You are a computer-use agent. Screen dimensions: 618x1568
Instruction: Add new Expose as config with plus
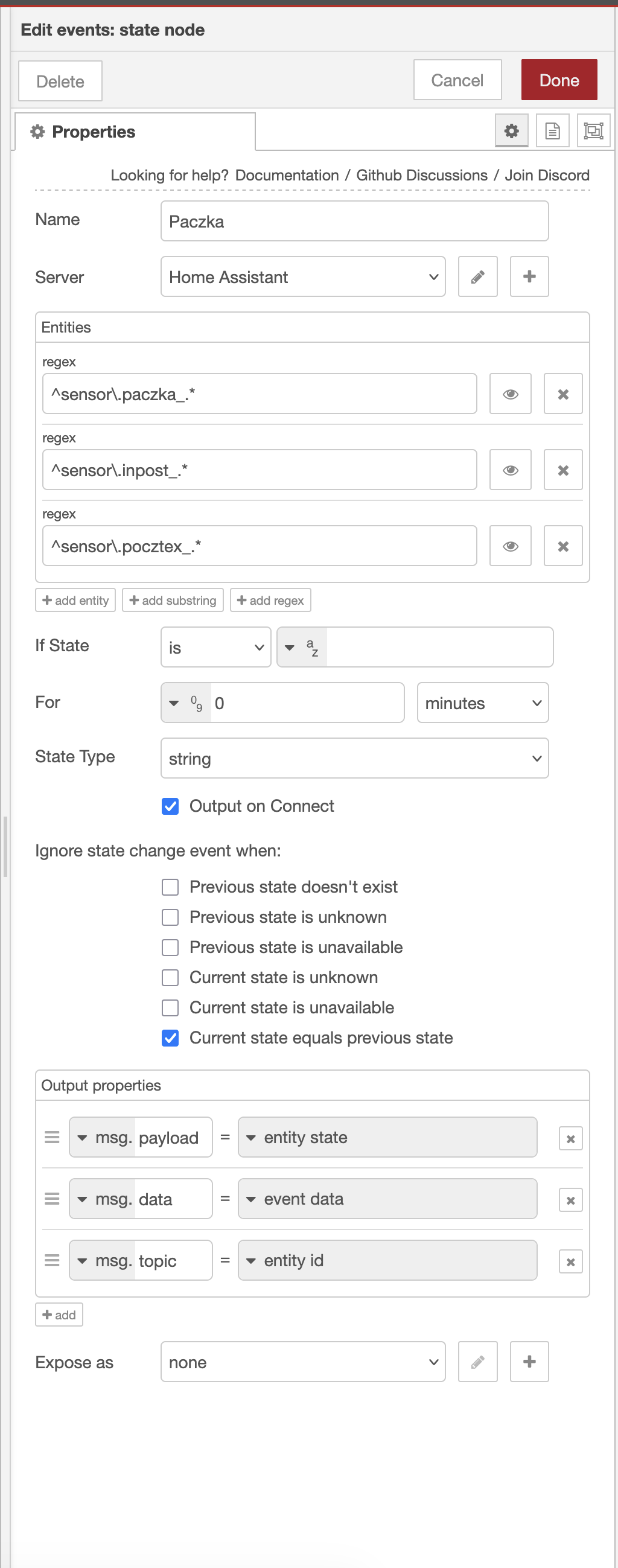[x=529, y=1362]
